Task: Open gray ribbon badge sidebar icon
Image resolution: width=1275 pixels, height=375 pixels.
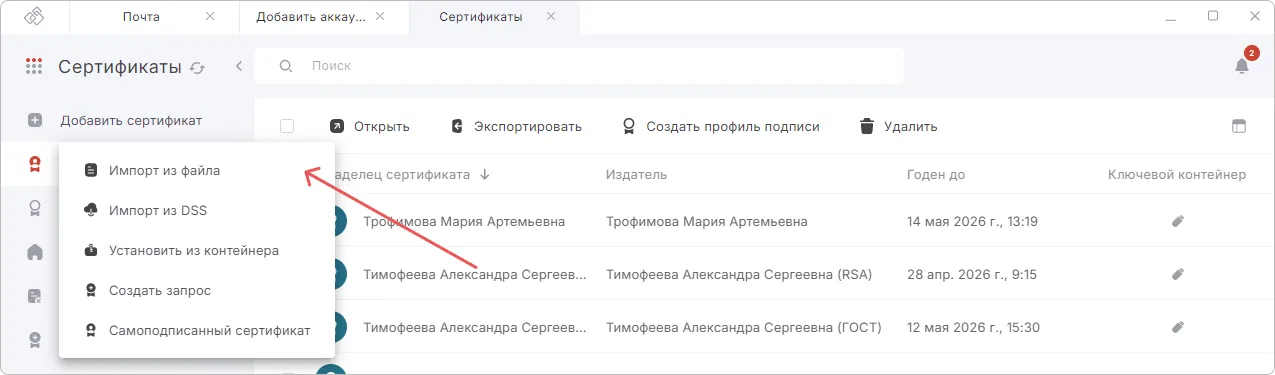Action: coord(34,208)
